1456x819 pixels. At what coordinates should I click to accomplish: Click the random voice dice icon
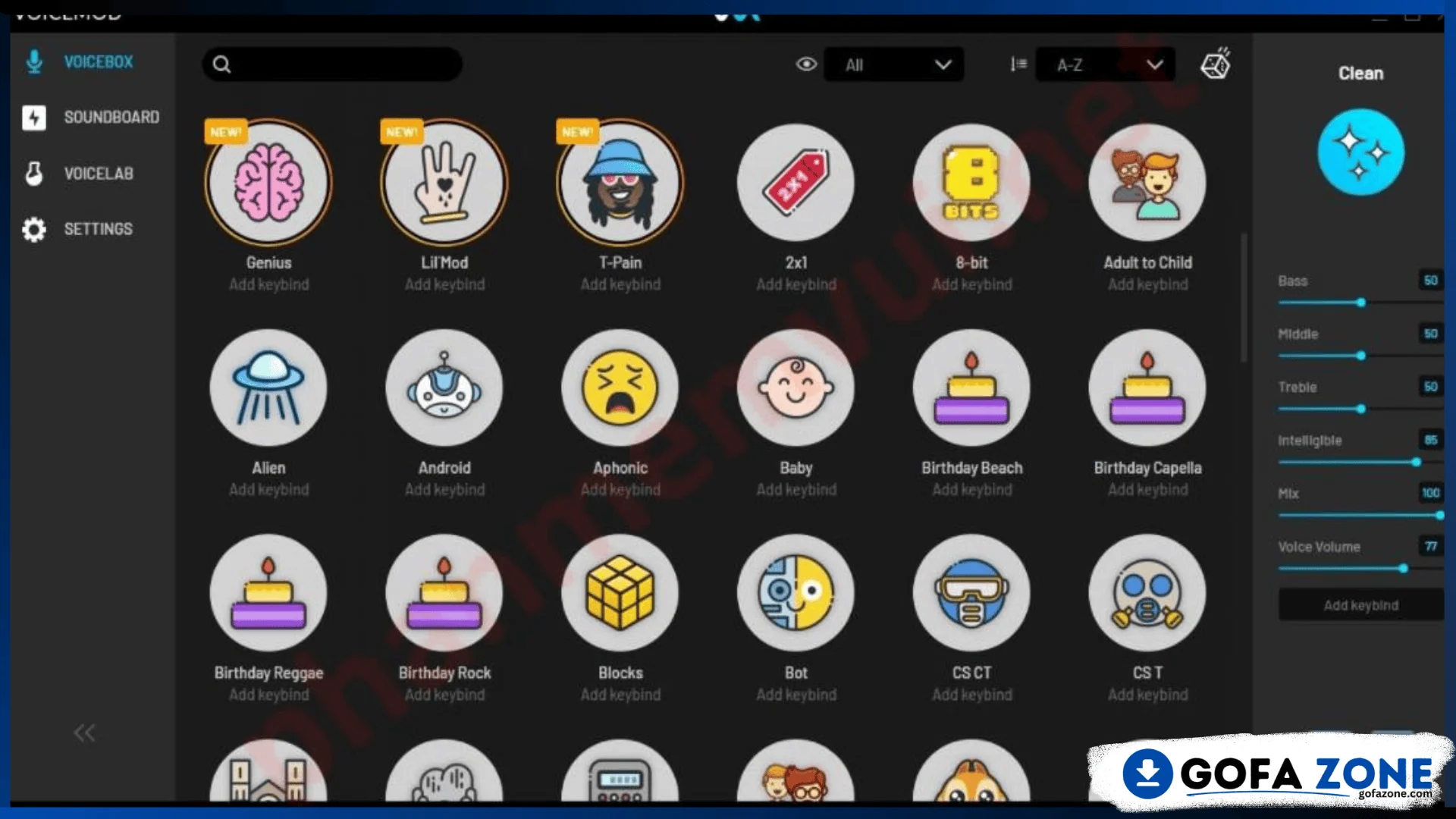click(1216, 64)
